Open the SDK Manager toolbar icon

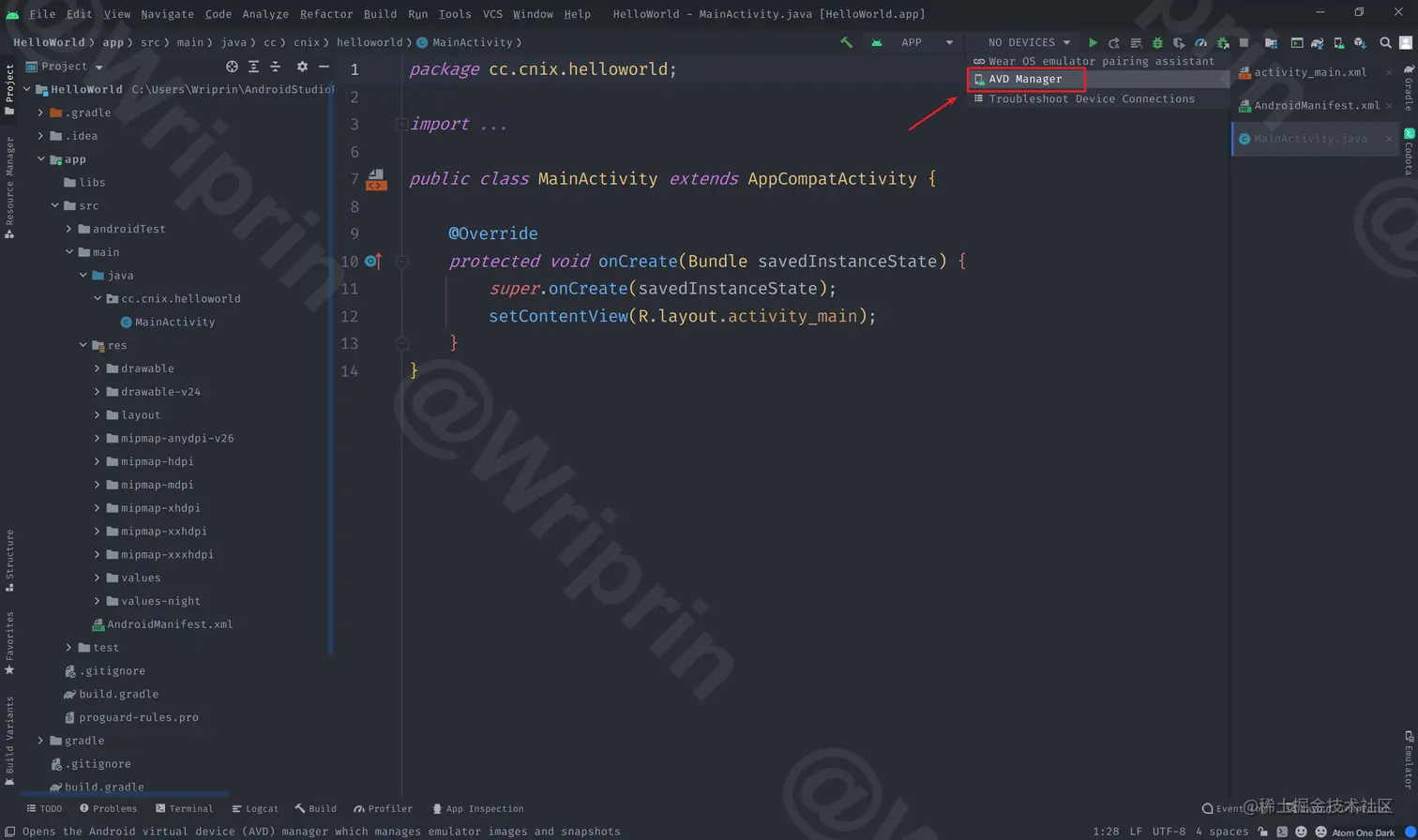click(x=1358, y=42)
